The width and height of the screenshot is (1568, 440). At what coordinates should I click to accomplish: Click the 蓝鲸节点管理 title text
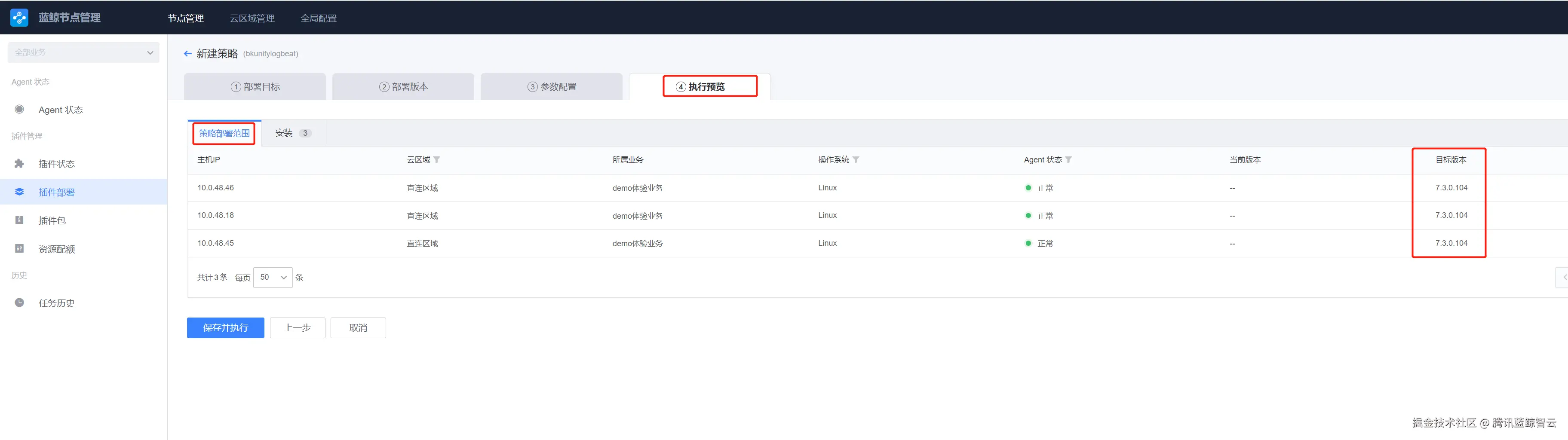pos(69,18)
